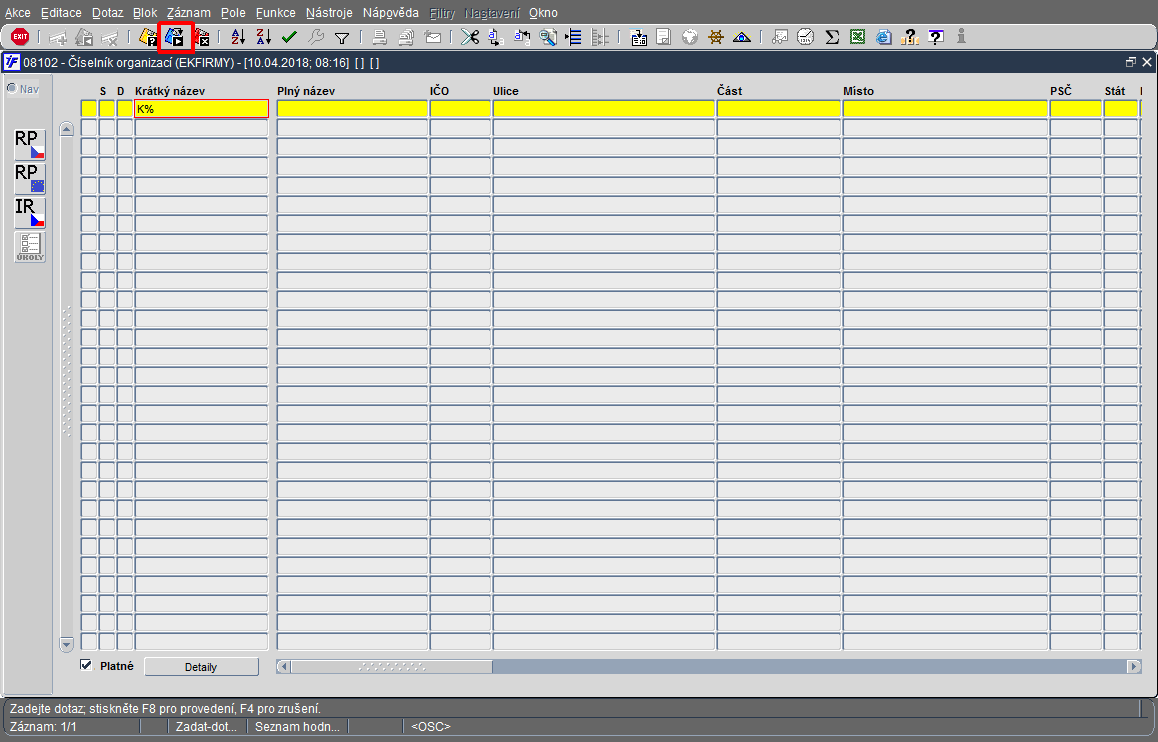Open the Akce menu
This screenshot has height=742, width=1158.
pyautogui.click(x=18, y=13)
